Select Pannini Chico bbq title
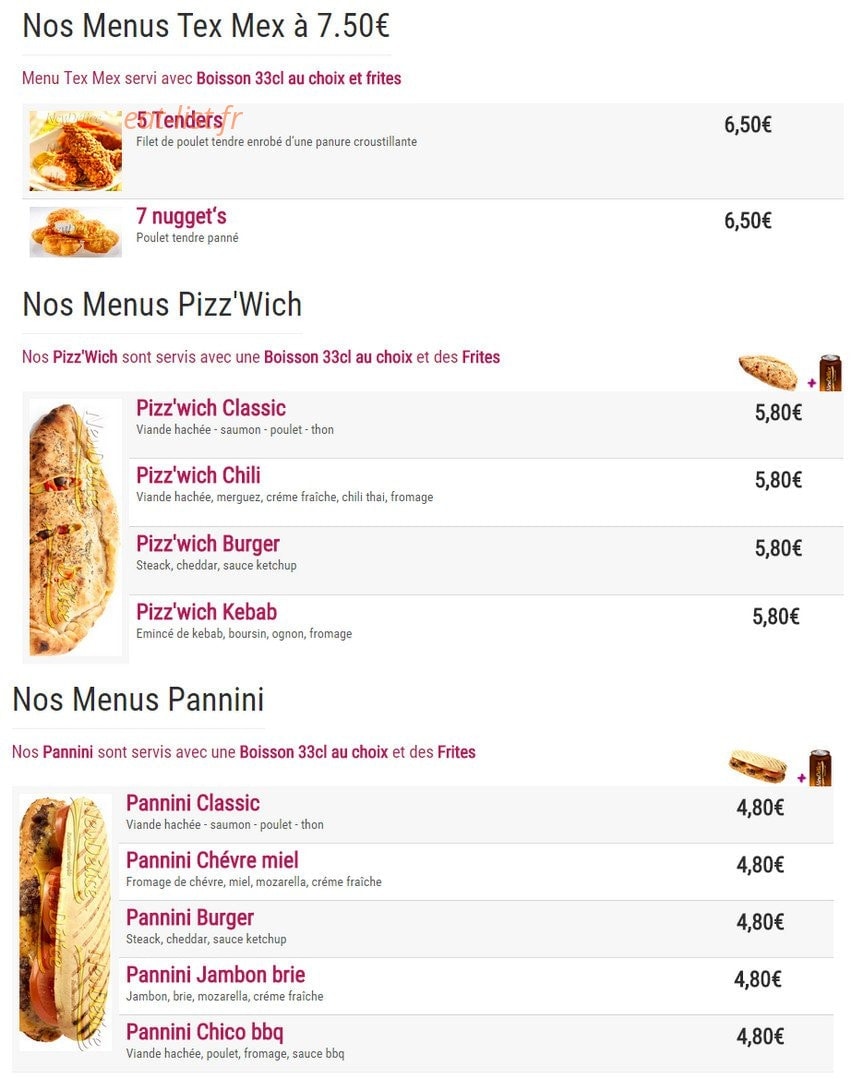 204,1032
